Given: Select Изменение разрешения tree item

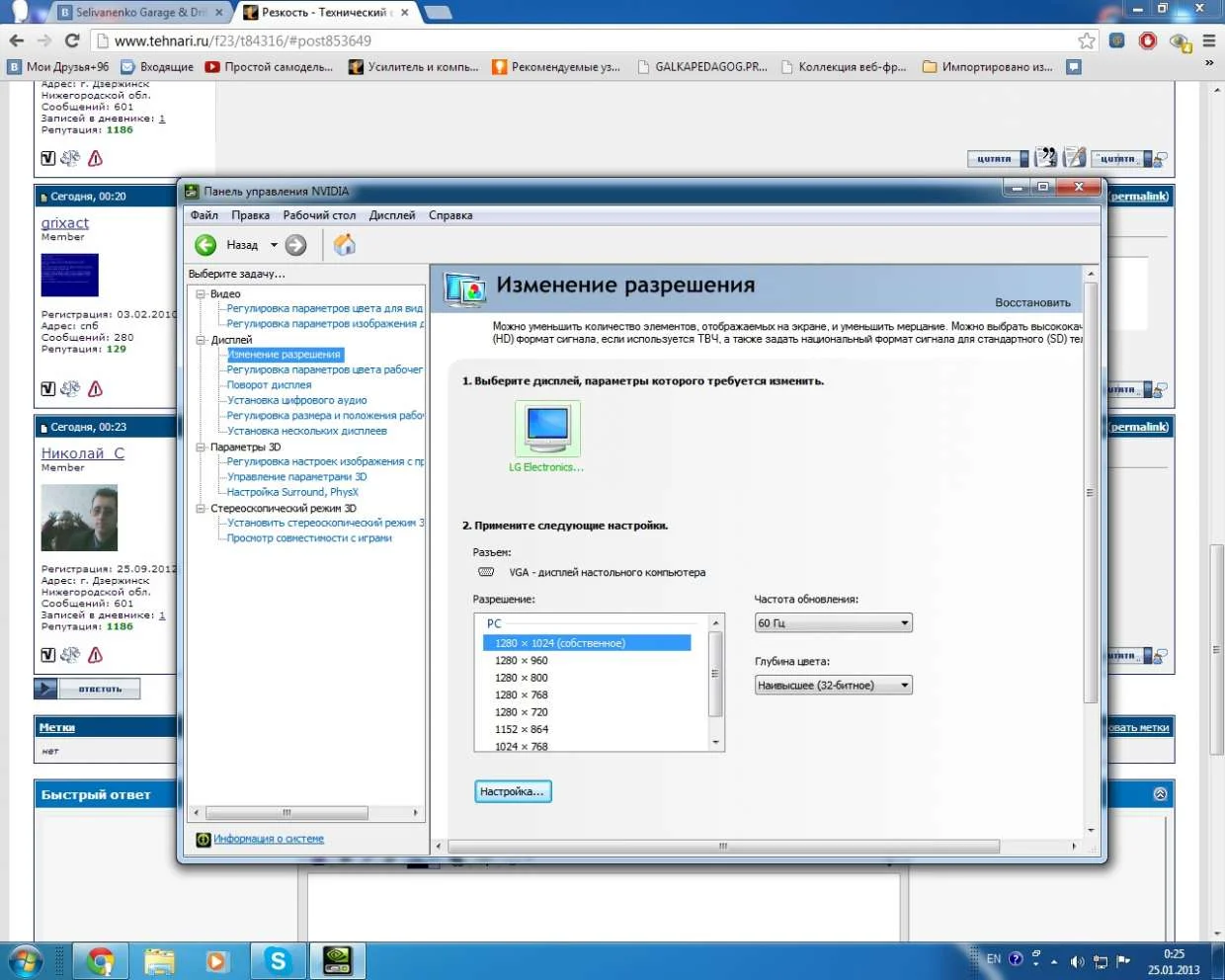Looking at the screenshot, I should pyautogui.click(x=285, y=355).
